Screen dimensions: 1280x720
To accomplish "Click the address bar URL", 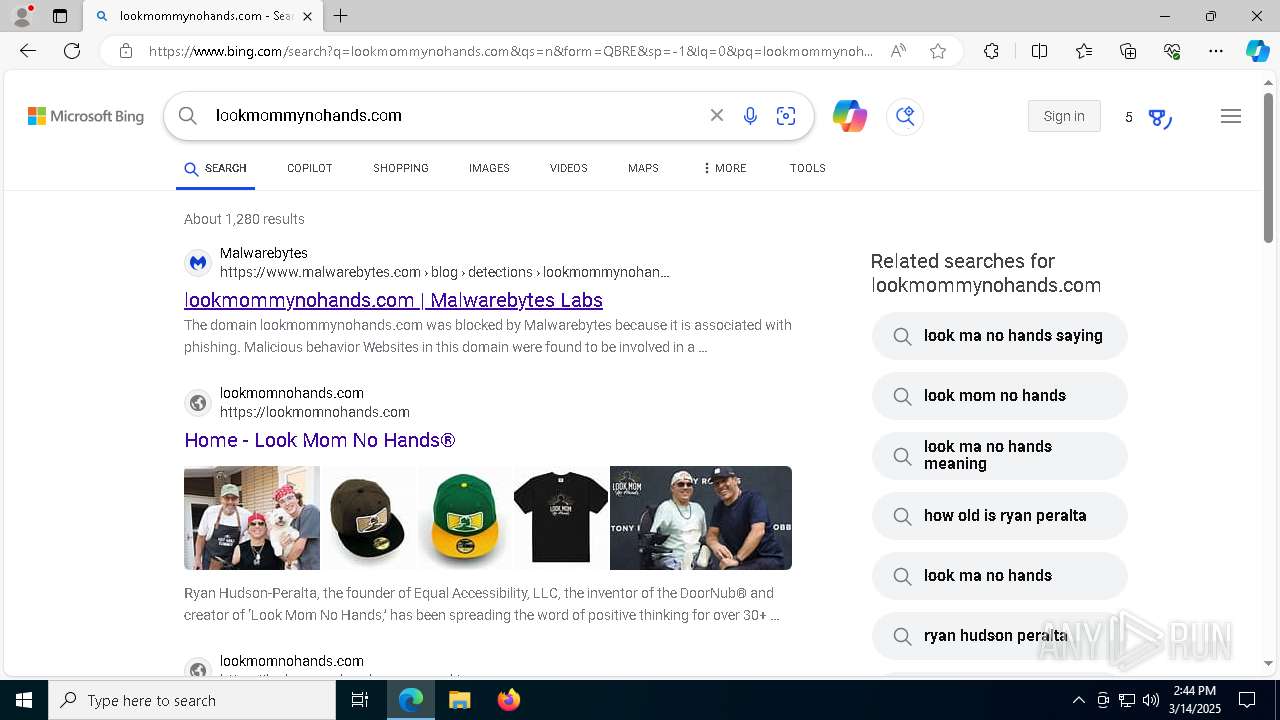I will (x=510, y=51).
